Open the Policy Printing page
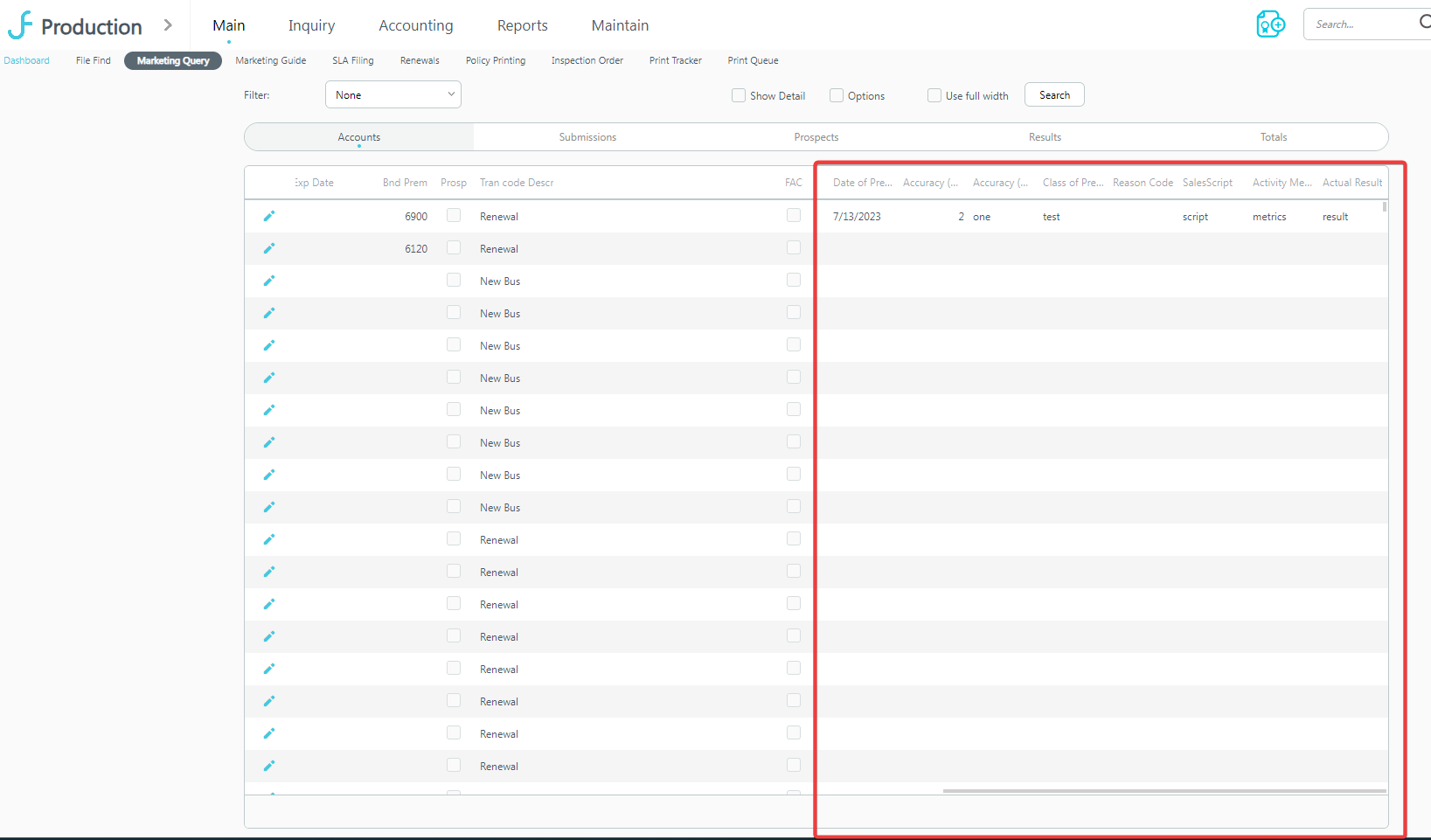 496,60
